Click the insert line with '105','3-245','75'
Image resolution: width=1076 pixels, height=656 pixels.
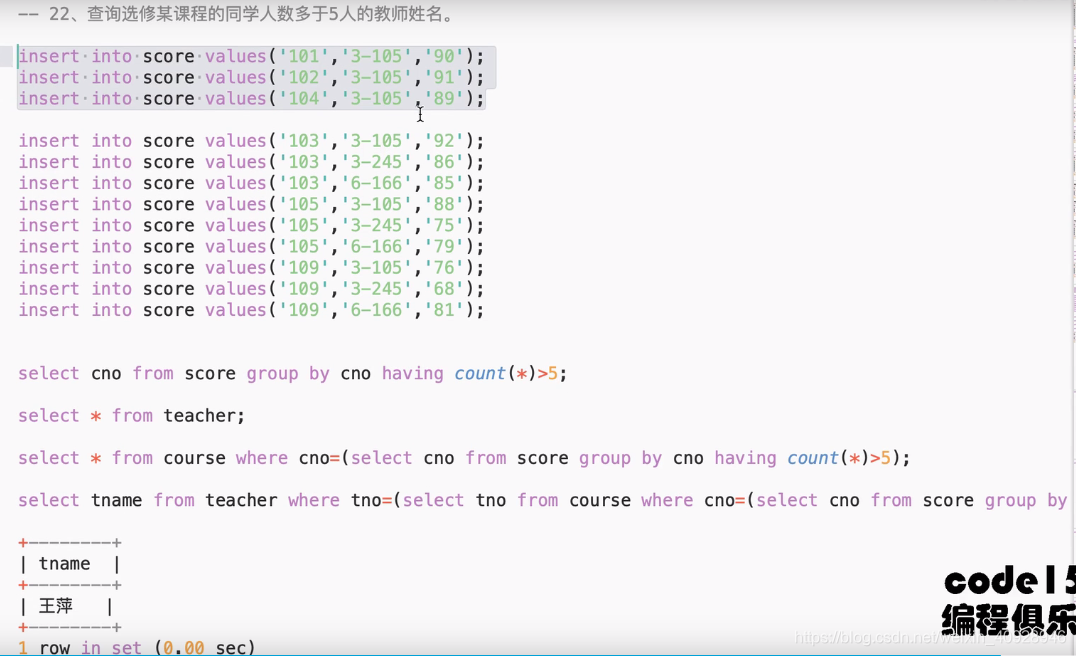pos(251,226)
